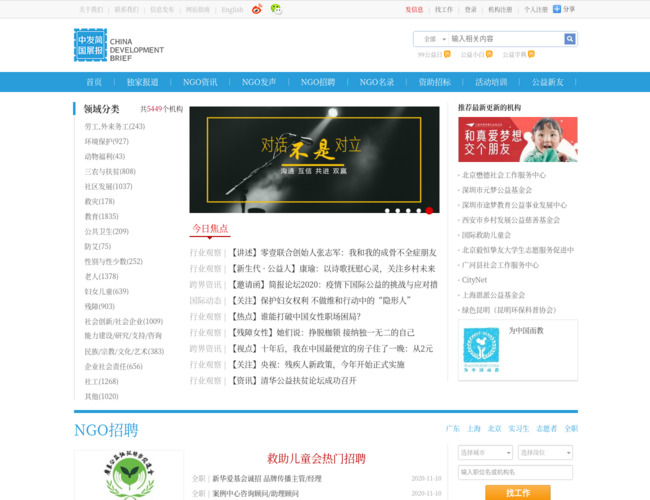Select 老人(1378) category

pos(102,277)
